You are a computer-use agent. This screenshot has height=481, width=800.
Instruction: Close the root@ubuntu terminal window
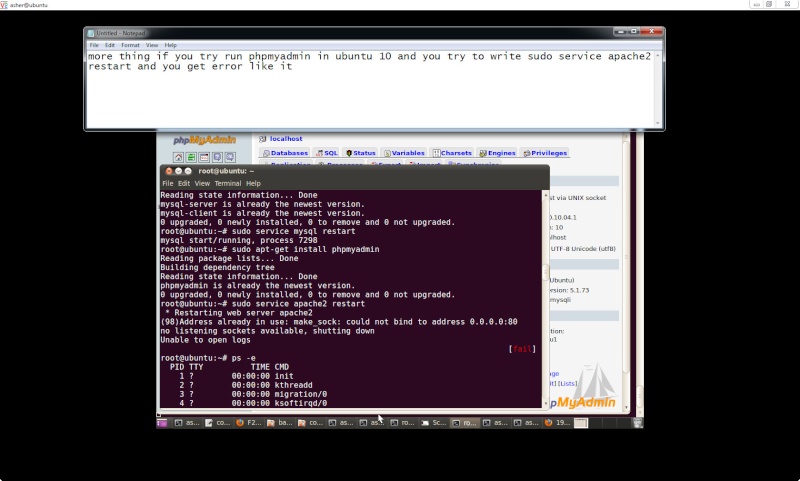pos(169,171)
